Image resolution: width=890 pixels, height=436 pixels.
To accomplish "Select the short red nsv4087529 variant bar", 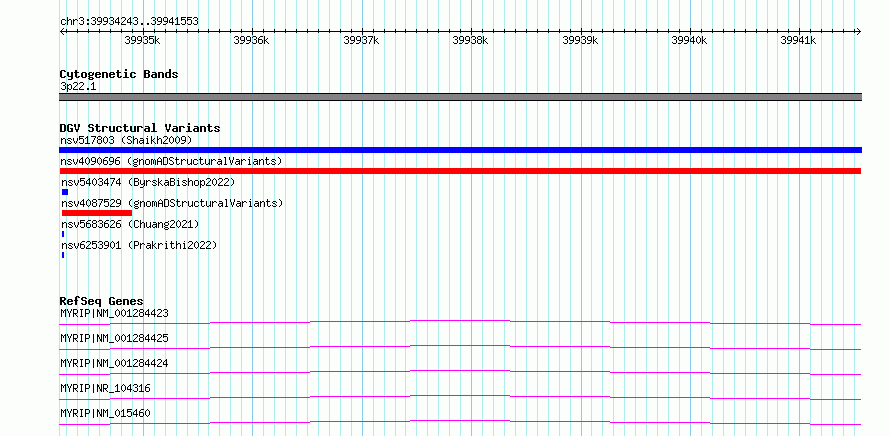I will [96, 213].
